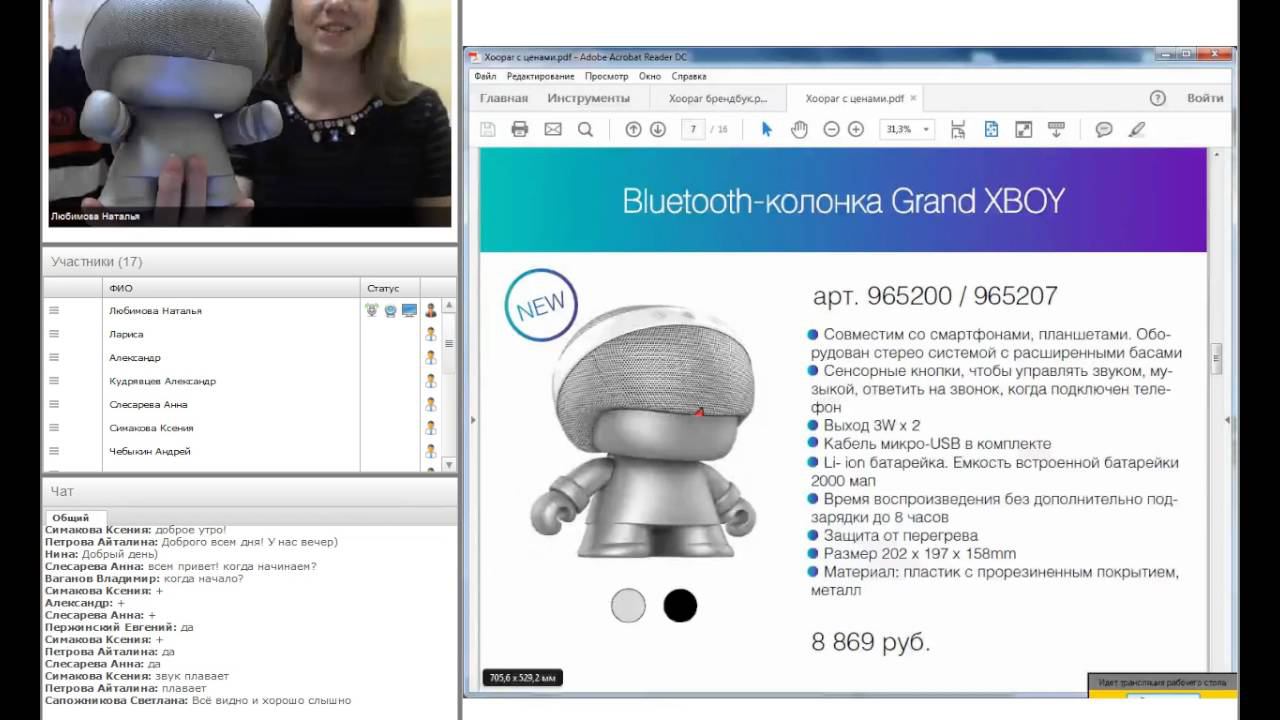Open the row menu handle for Лариса
This screenshot has width=1280, height=720.
54,334
